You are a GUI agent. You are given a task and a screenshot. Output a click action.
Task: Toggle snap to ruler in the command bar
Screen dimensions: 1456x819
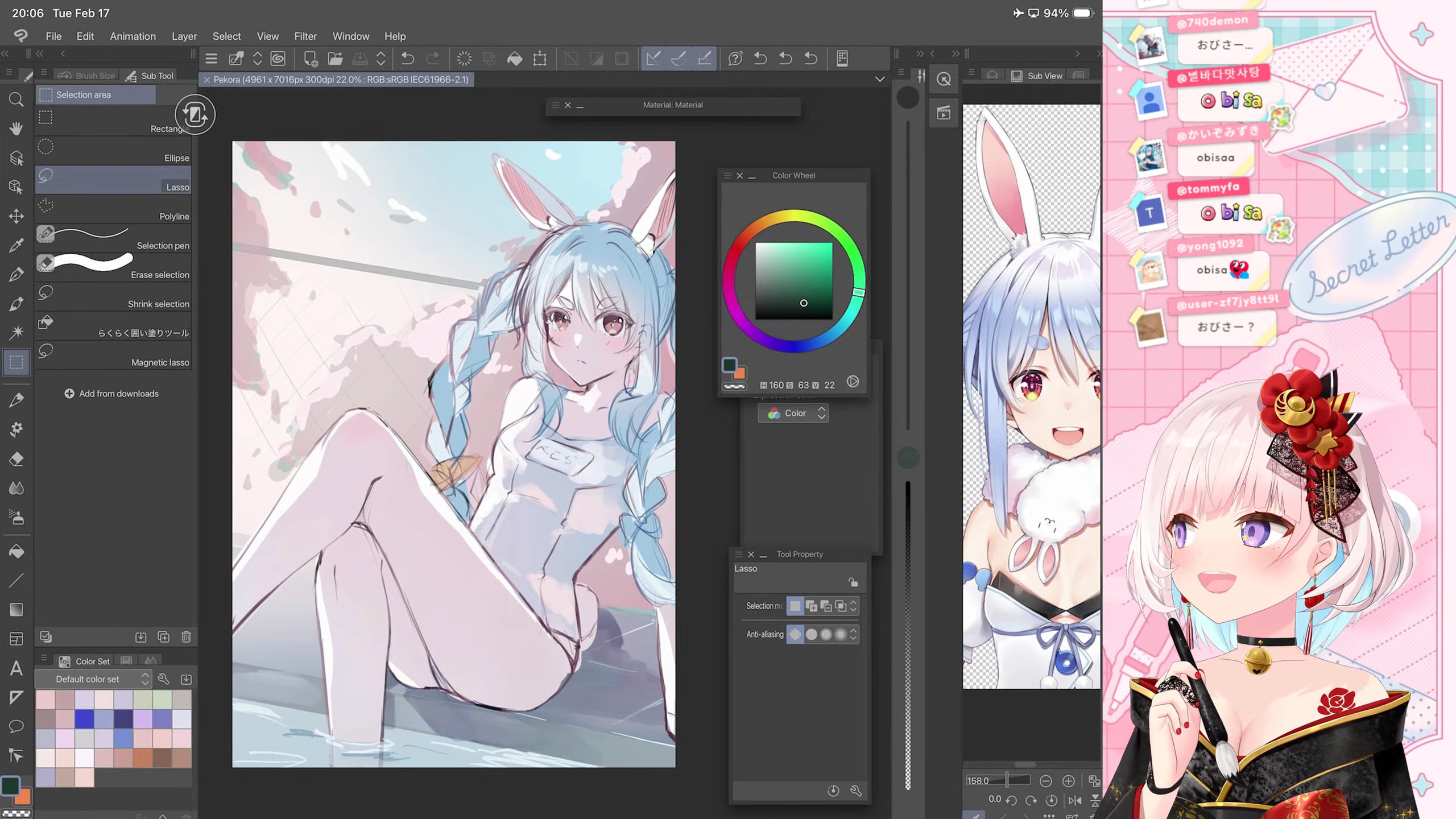point(653,59)
